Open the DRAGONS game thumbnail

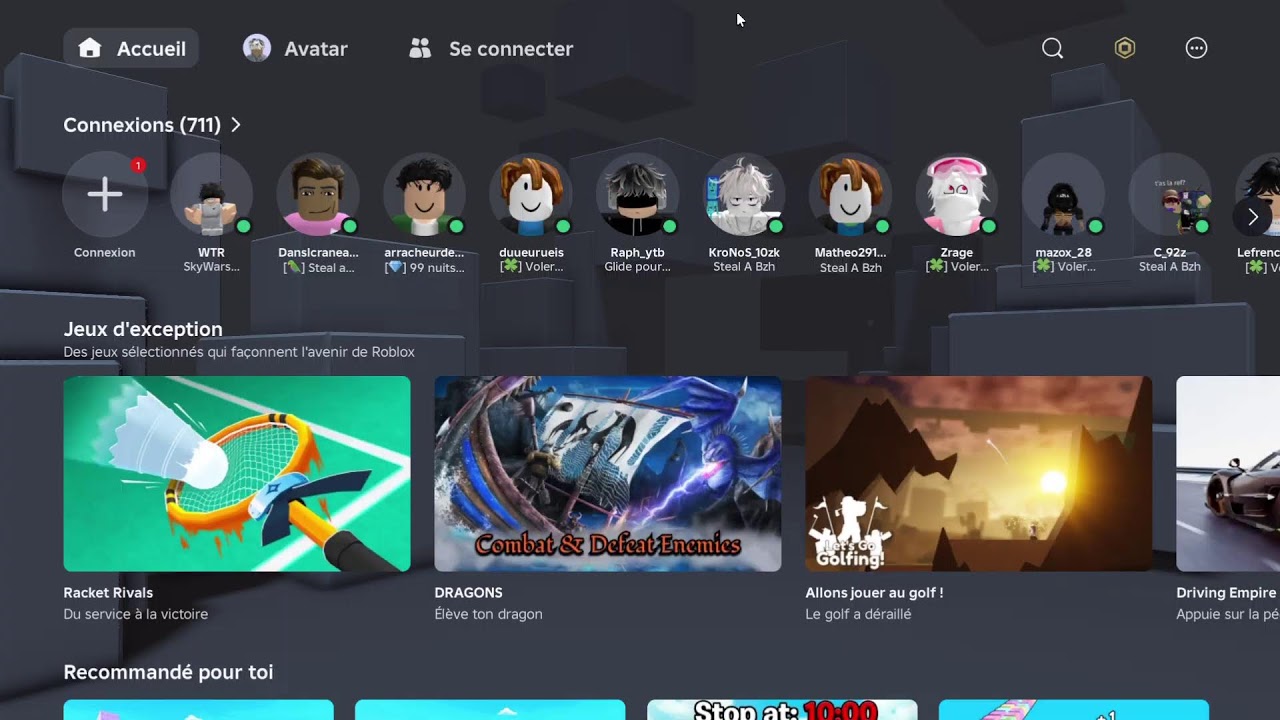pyautogui.click(x=608, y=474)
